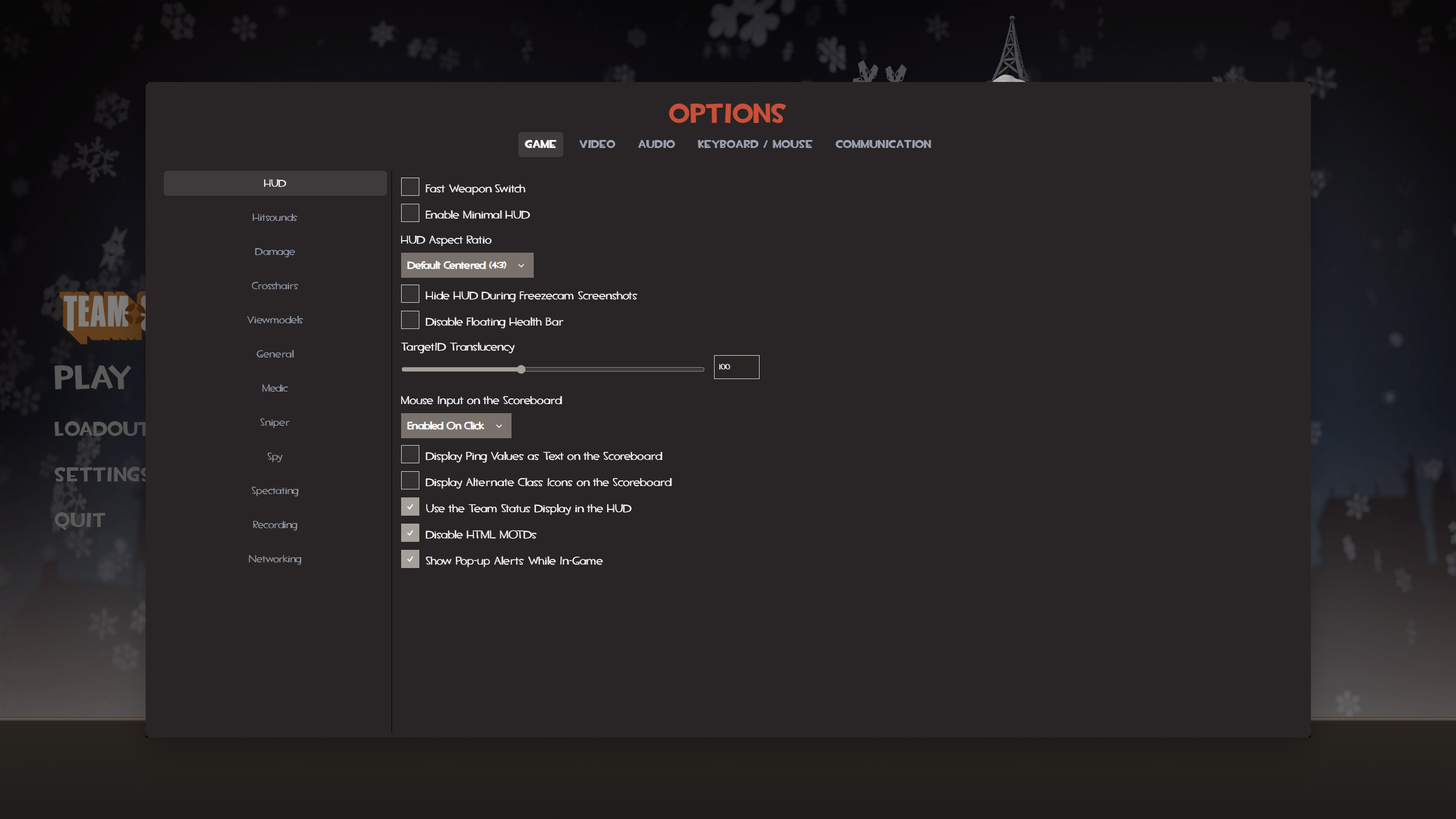The height and width of the screenshot is (819, 1456).
Task: Select the Networking settings category
Action: tap(275, 558)
